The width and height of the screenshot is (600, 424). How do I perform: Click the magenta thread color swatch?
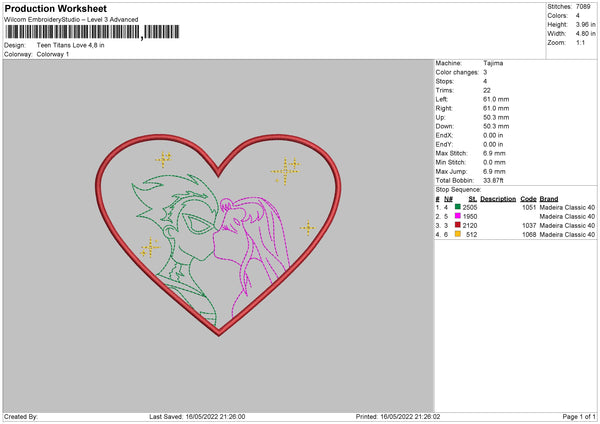[458, 216]
